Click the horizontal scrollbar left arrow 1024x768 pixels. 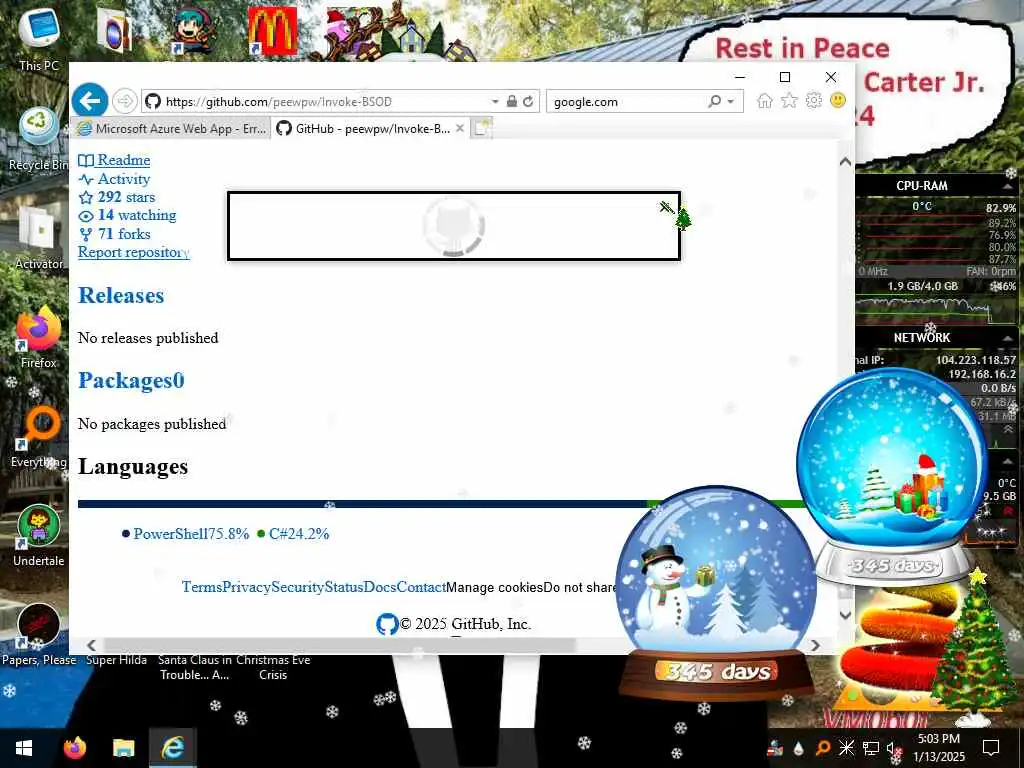(91, 645)
